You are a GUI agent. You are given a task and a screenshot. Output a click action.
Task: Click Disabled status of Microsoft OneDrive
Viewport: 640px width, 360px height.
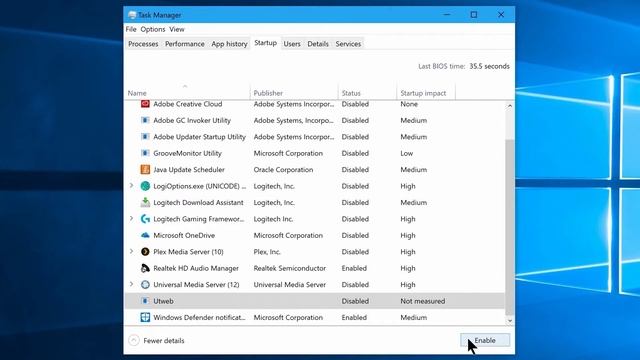coord(355,235)
